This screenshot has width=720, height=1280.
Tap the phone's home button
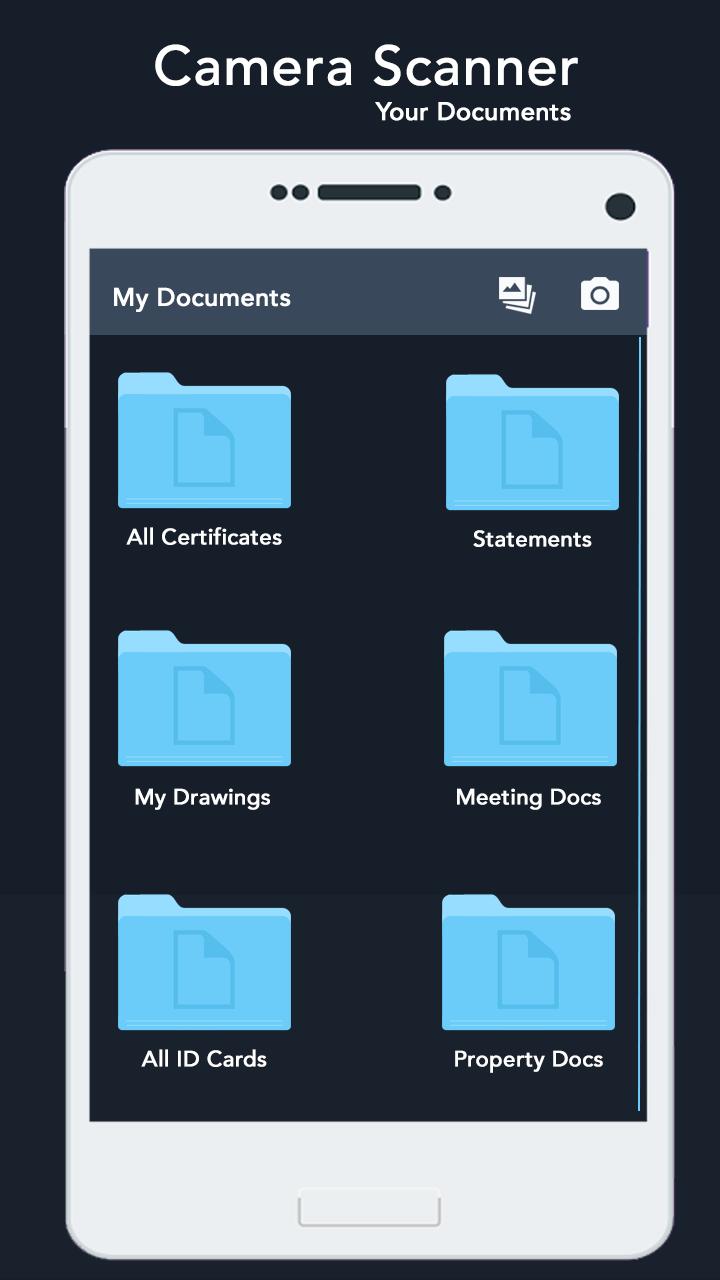(369, 1207)
